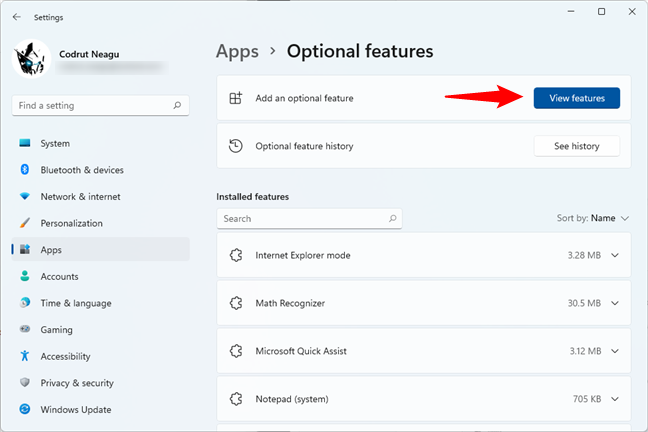Image resolution: width=648 pixels, height=432 pixels.
Task: Open Time & language settings
Action: 100,303
